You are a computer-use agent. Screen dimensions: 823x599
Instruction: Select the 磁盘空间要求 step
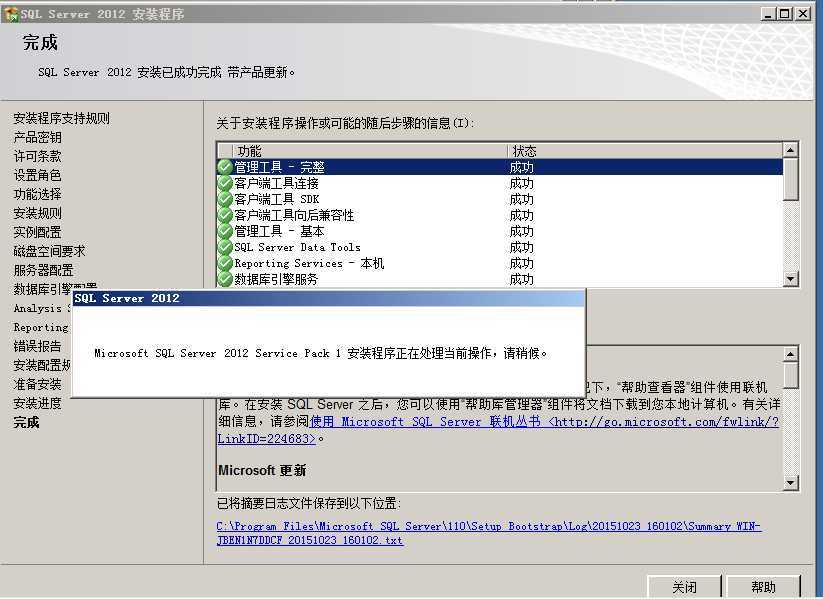(x=49, y=251)
